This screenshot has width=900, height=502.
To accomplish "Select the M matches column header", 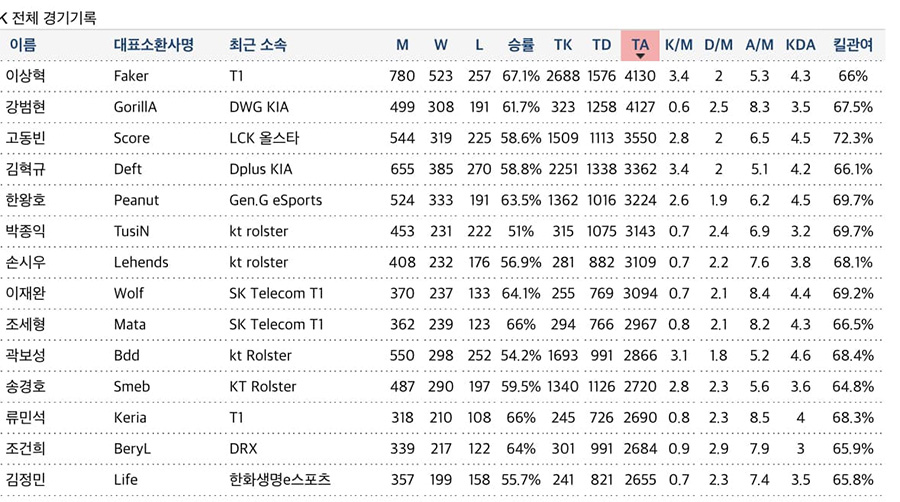I will coord(402,45).
